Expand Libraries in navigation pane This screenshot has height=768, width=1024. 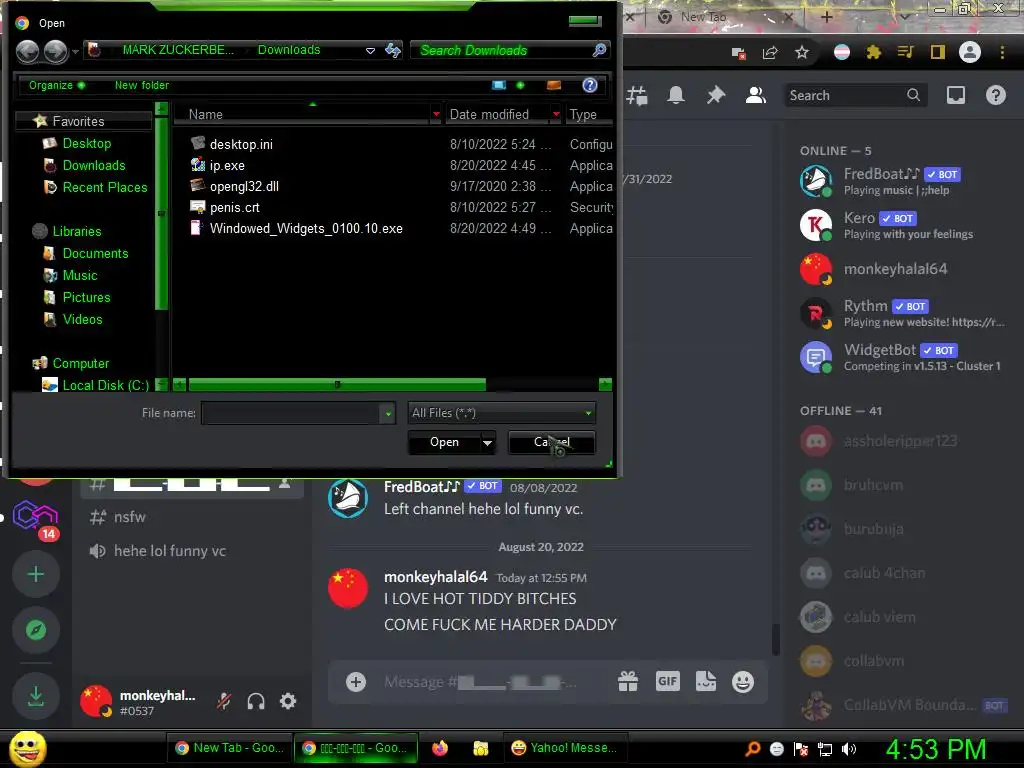tap(76, 231)
